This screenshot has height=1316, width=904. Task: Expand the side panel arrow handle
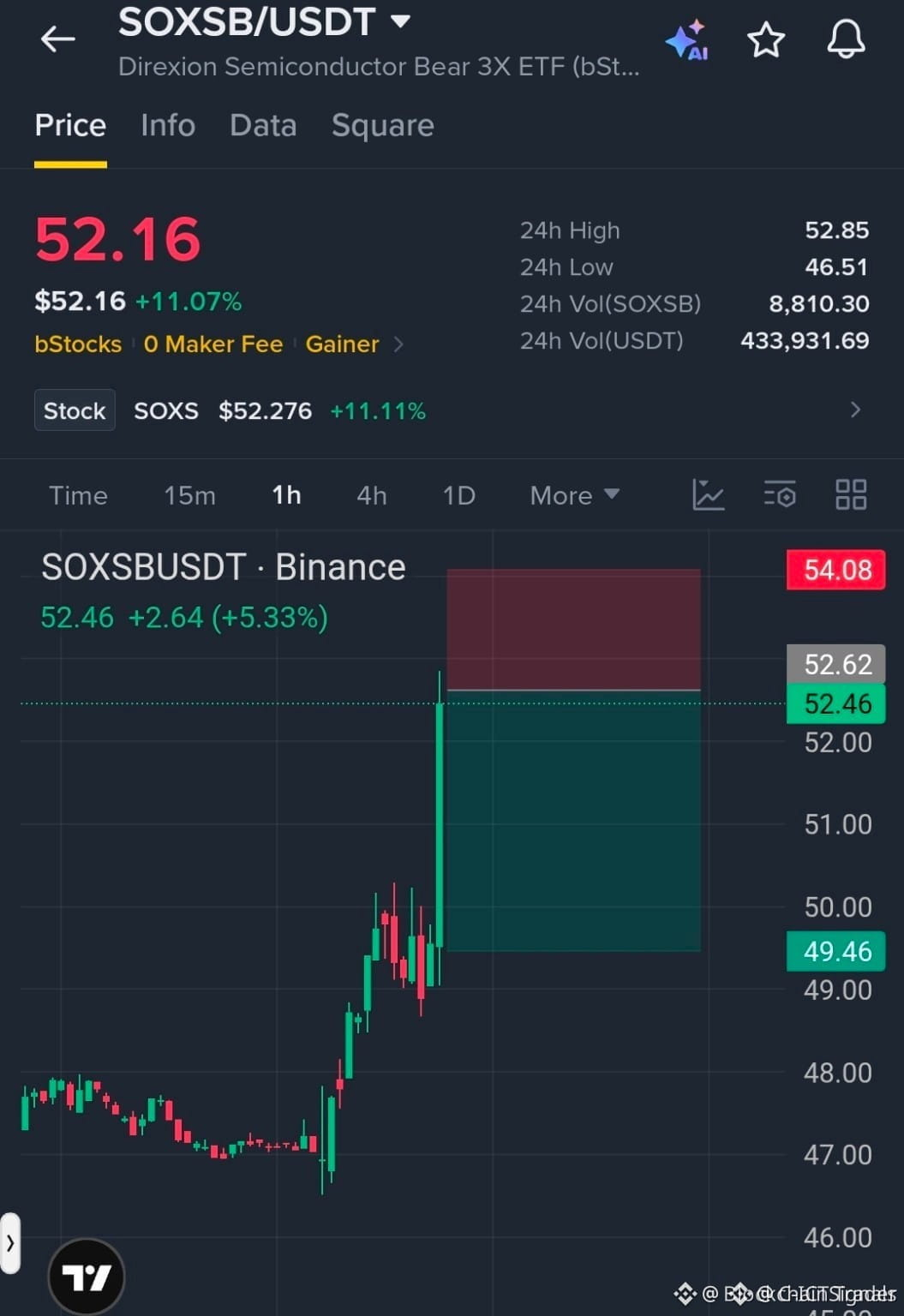(x=9, y=1242)
